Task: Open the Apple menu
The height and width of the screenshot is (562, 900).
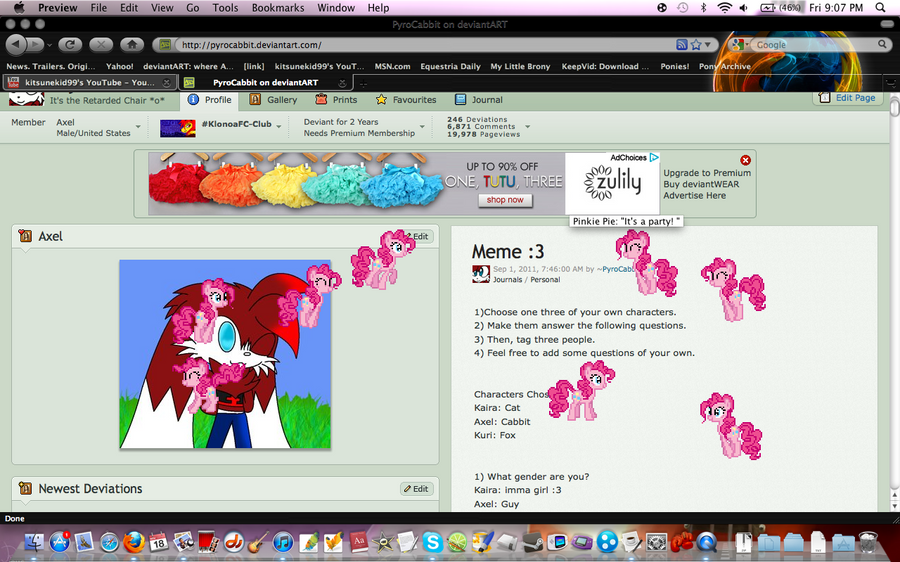Action: (19, 7)
